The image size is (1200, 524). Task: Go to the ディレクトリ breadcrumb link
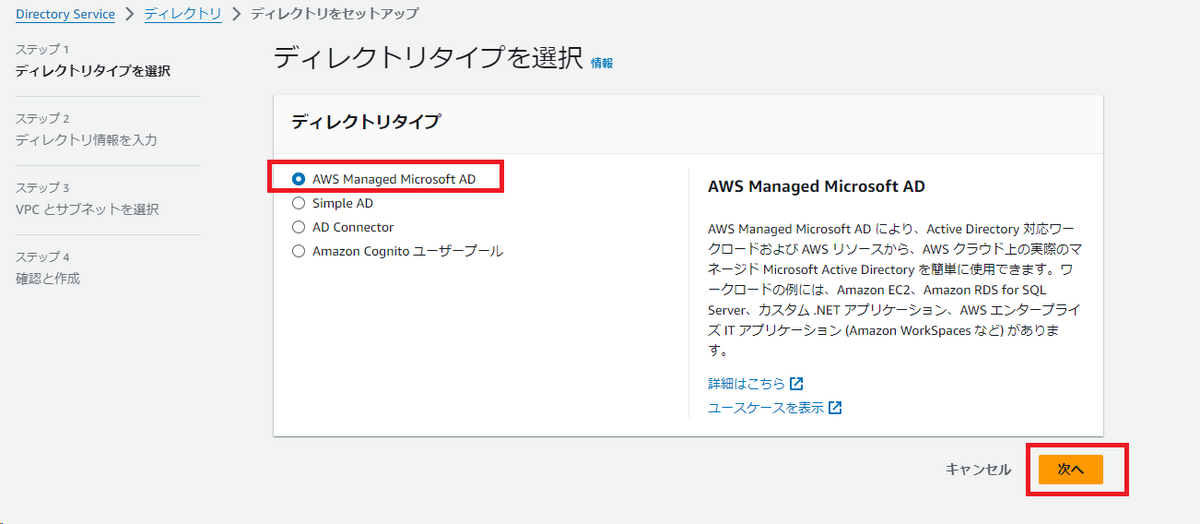pyautogui.click(x=183, y=14)
